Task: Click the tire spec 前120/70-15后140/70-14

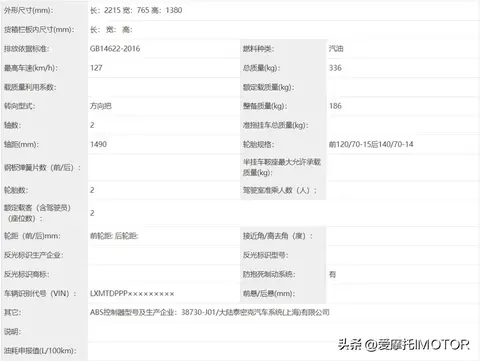Action: 371,144
